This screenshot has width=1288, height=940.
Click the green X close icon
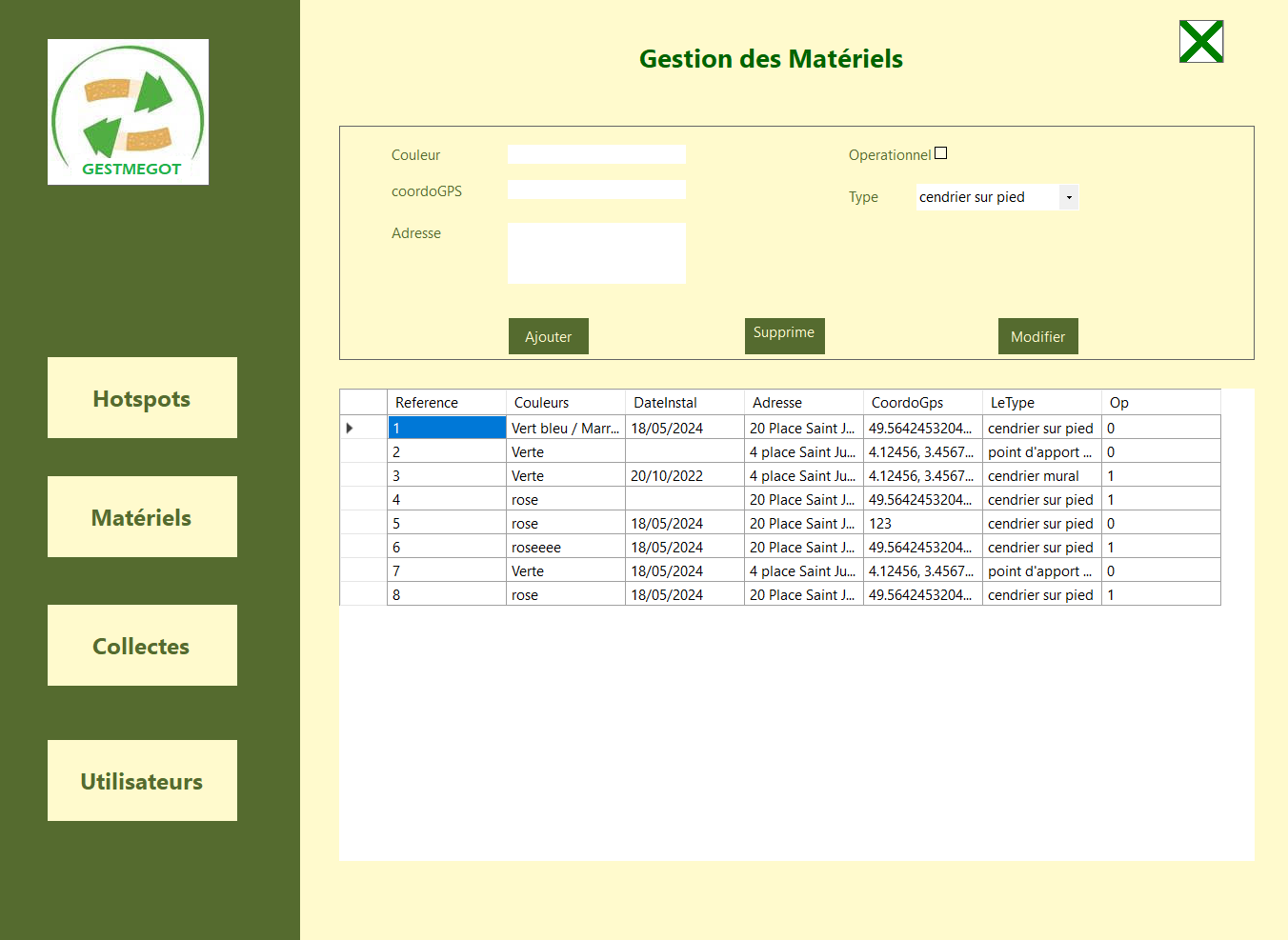[1200, 42]
